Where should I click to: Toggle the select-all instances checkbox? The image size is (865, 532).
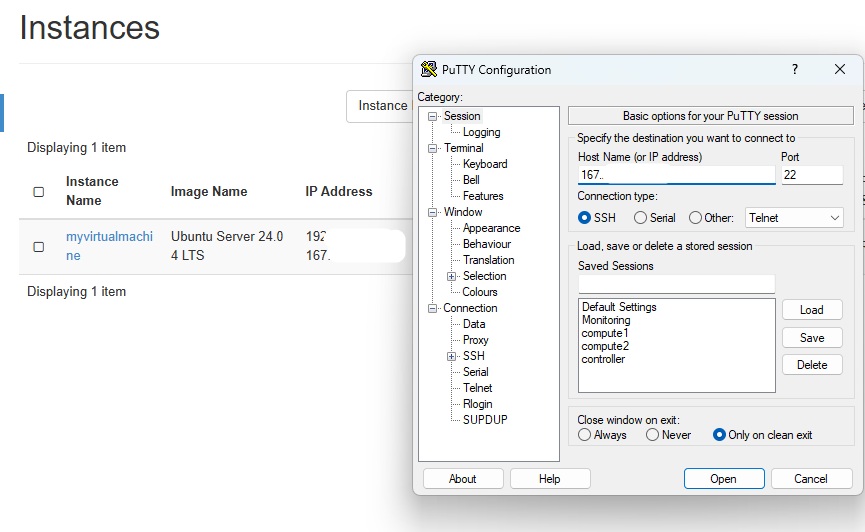(x=39, y=191)
